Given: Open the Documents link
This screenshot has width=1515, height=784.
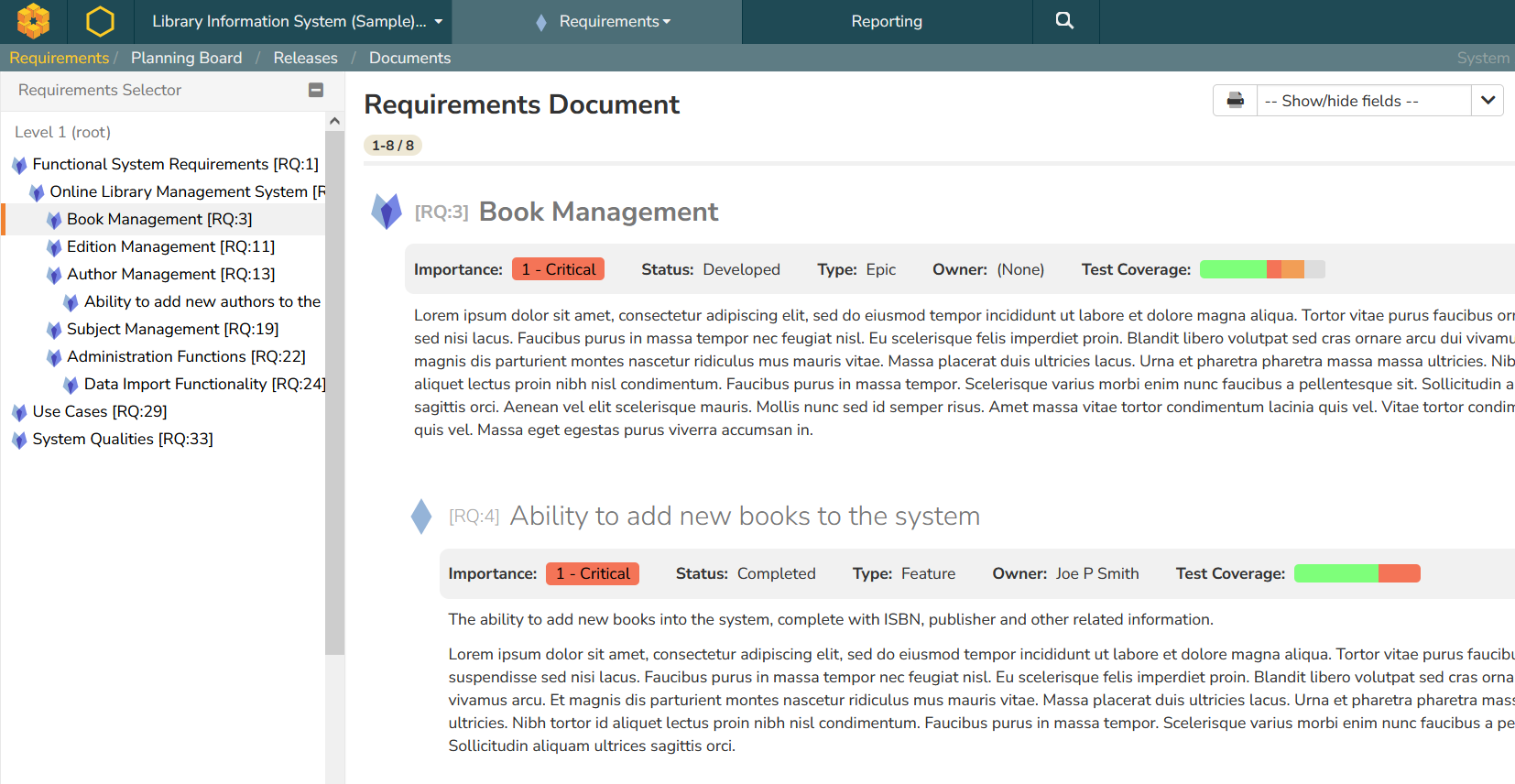Looking at the screenshot, I should click(x=409, y=58).
